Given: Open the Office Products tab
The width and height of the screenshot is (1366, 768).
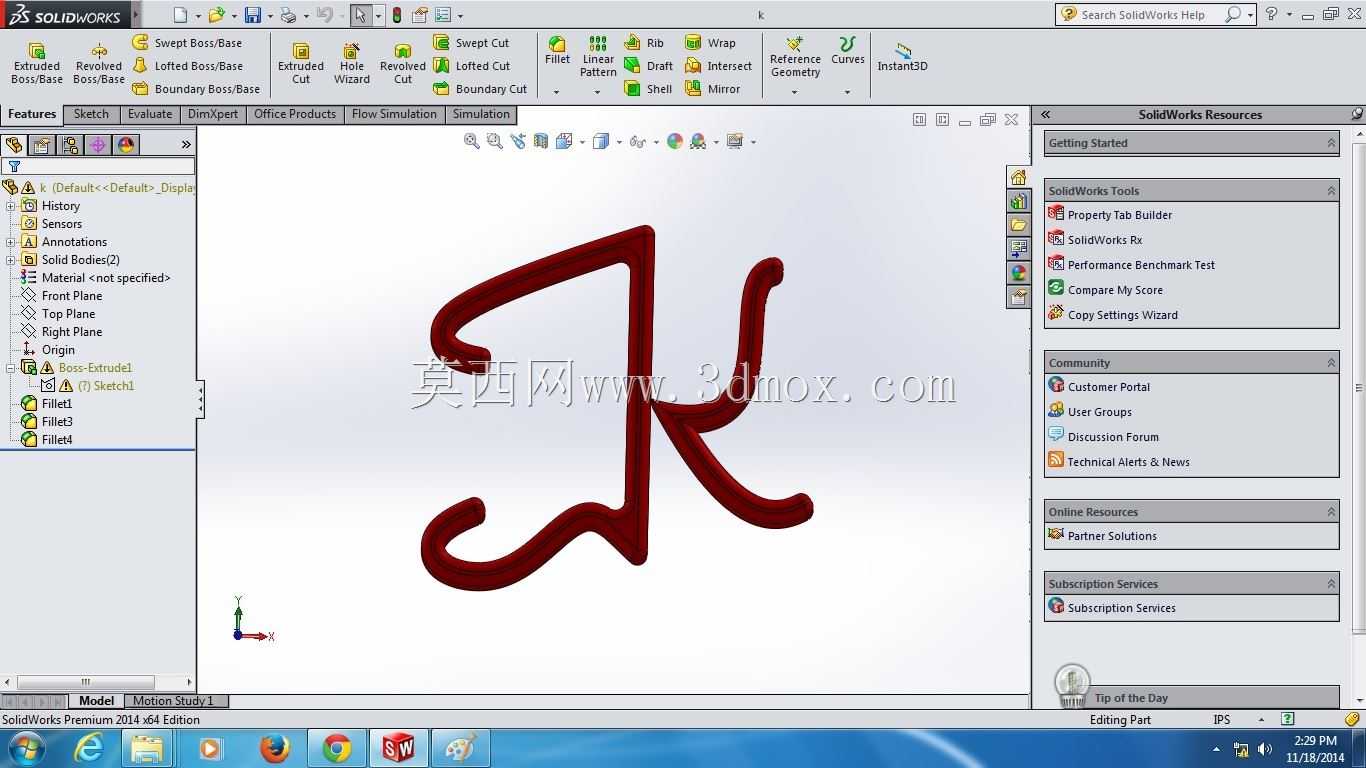Looking at the screenshot, I should (x=295, y=114).
